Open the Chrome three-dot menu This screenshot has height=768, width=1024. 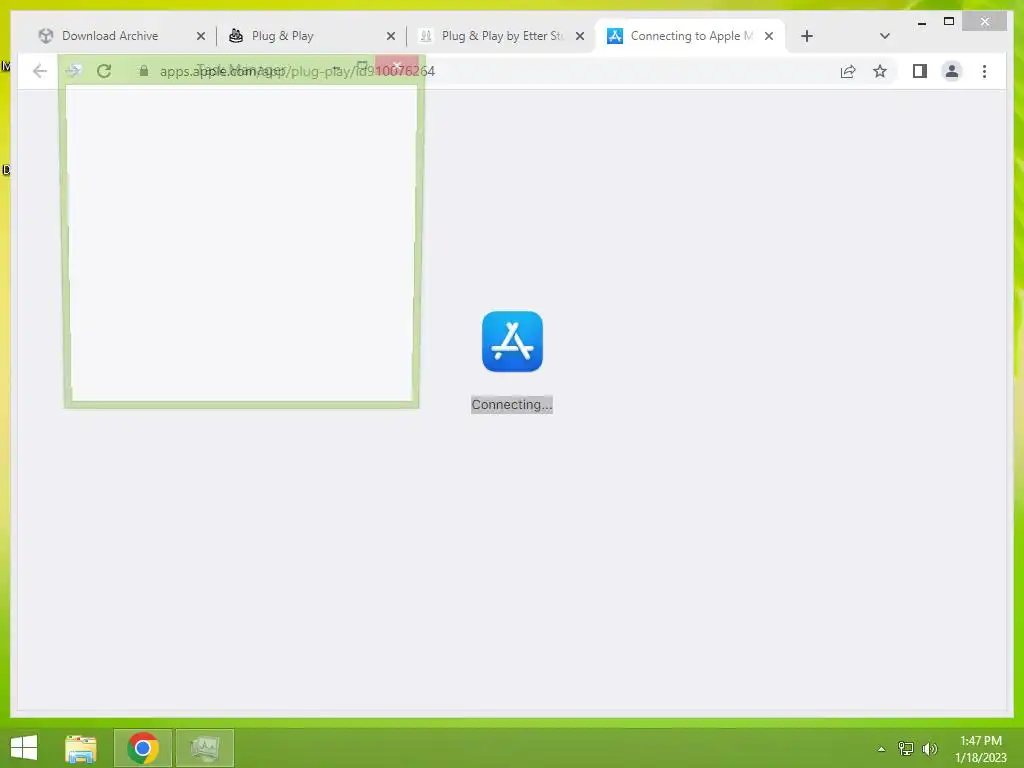984,71
